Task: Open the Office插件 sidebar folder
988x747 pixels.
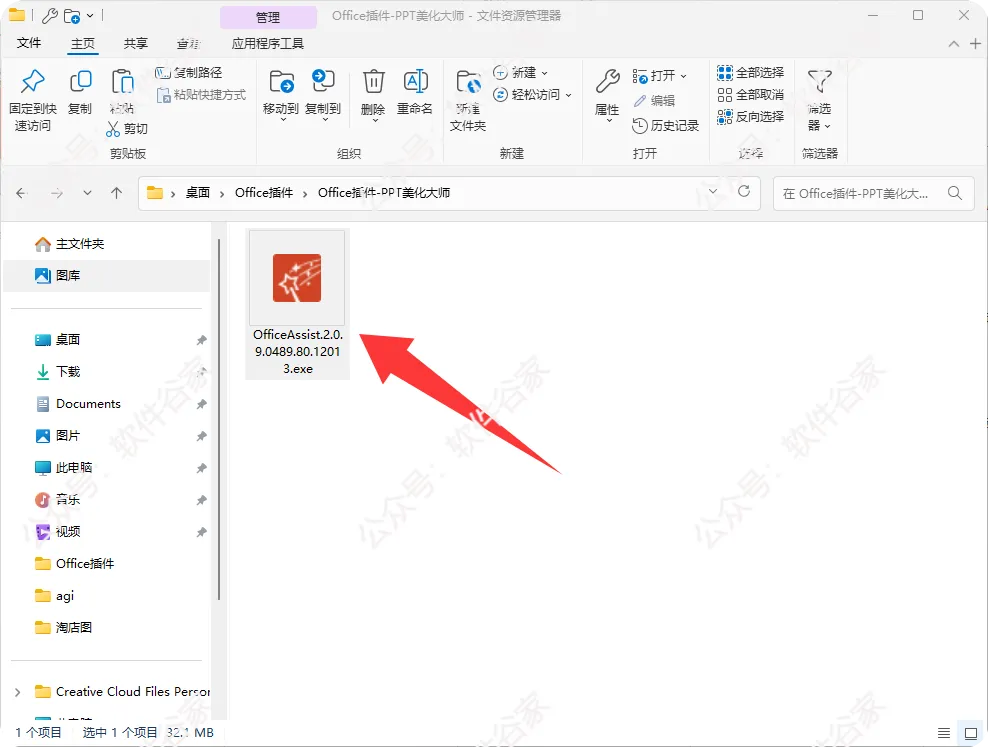Action: coord(107,564)
